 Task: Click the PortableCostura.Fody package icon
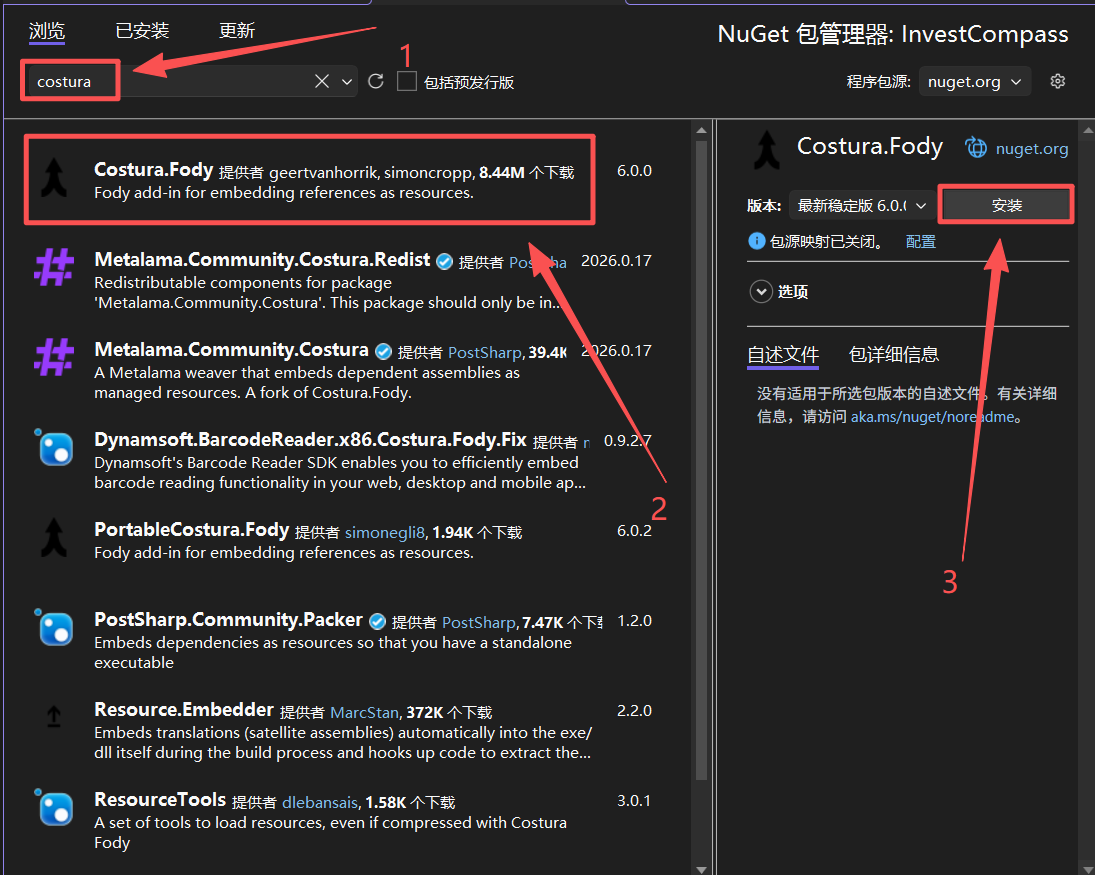click(54, 538)
